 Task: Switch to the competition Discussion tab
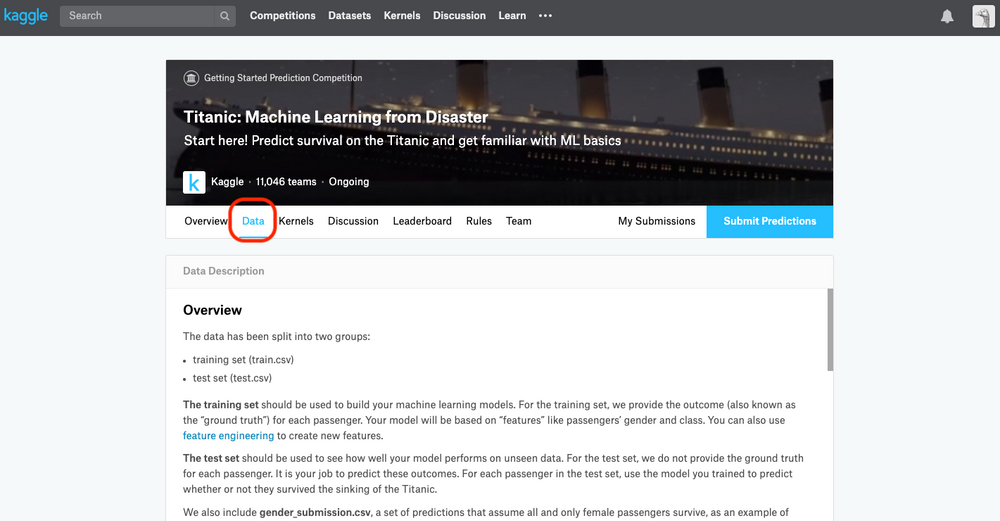(x=353, y=221)
